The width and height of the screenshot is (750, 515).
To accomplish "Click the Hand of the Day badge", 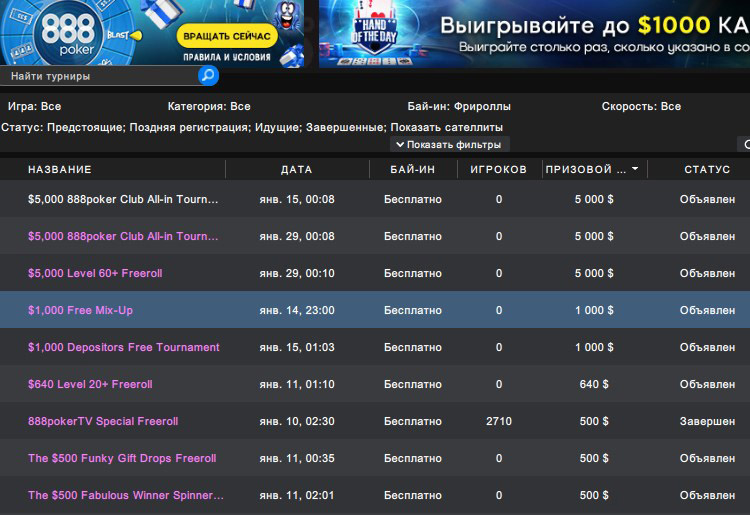I will [x=374, y=33].
